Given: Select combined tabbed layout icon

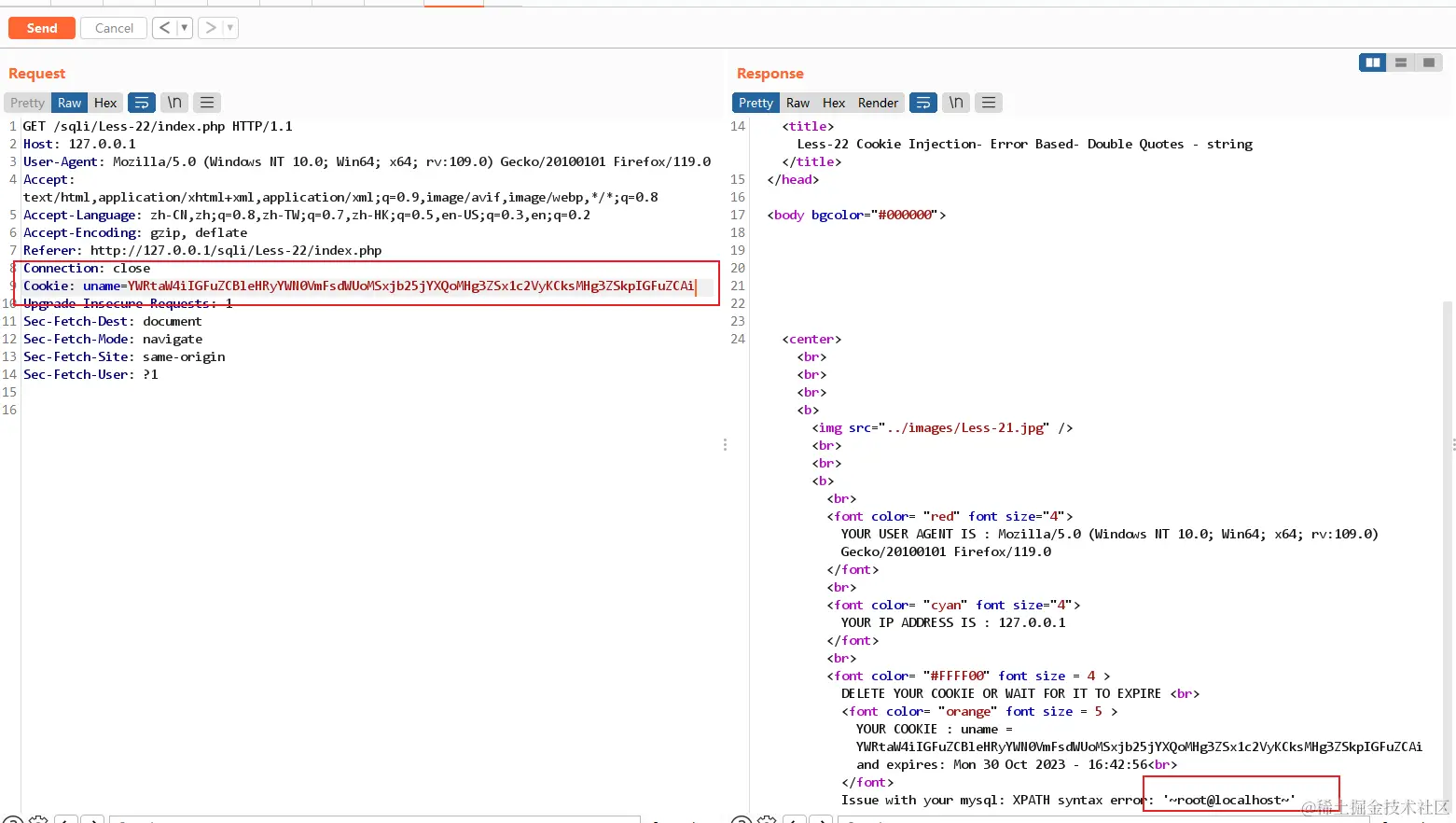Looking at the screenshot, I should (1429, 63).
